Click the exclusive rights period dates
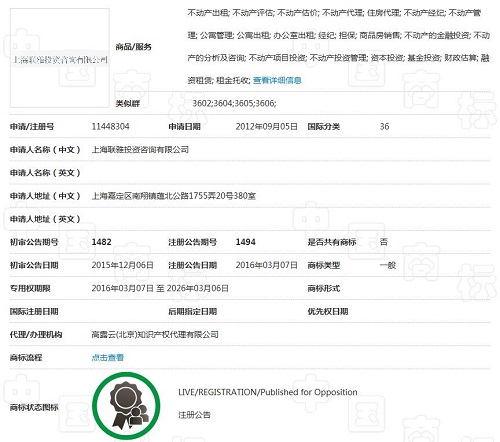Viewport: 500px width, 442px height. click(x=160, y=288)
